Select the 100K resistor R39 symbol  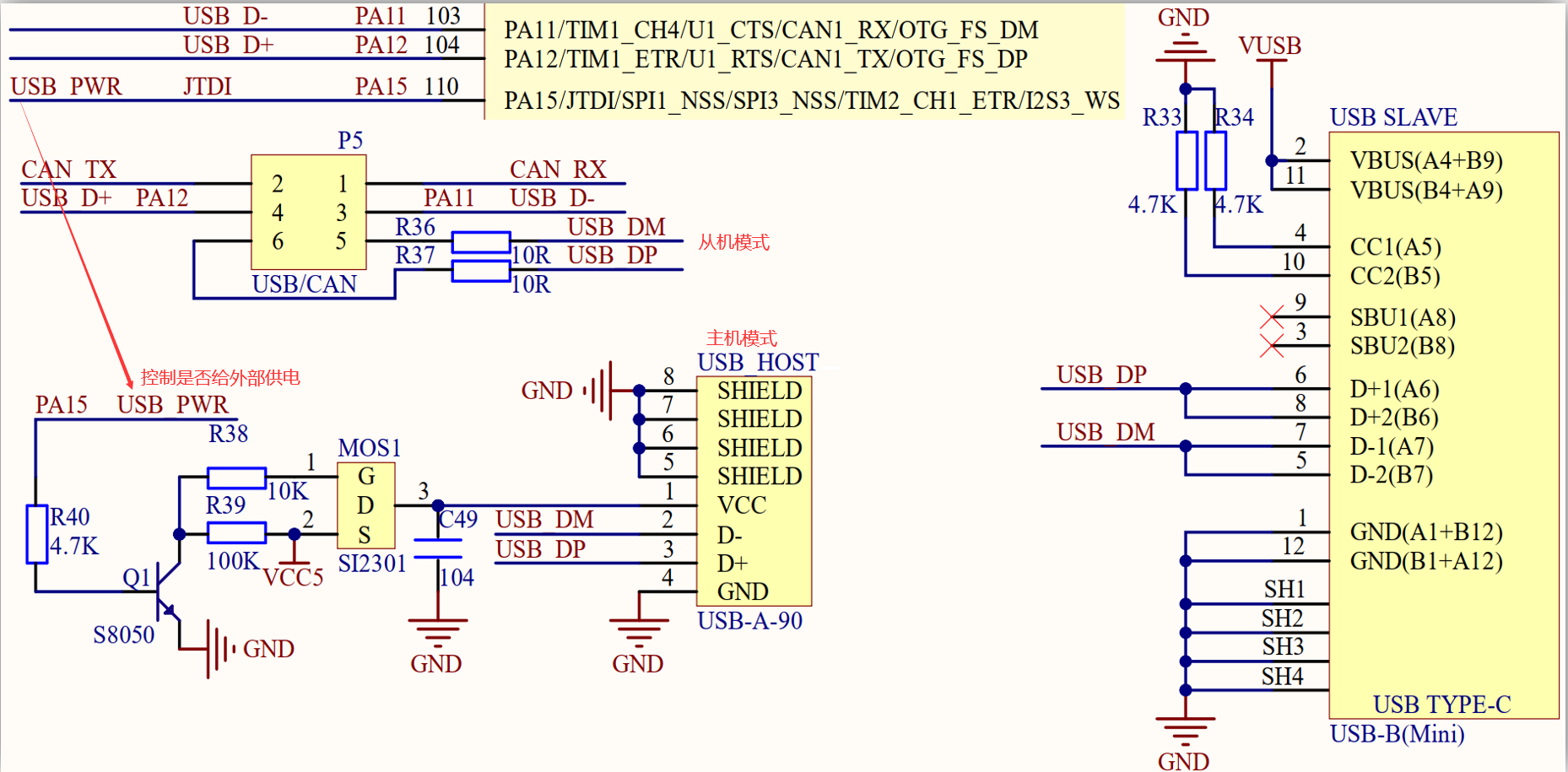pos(236,532)
